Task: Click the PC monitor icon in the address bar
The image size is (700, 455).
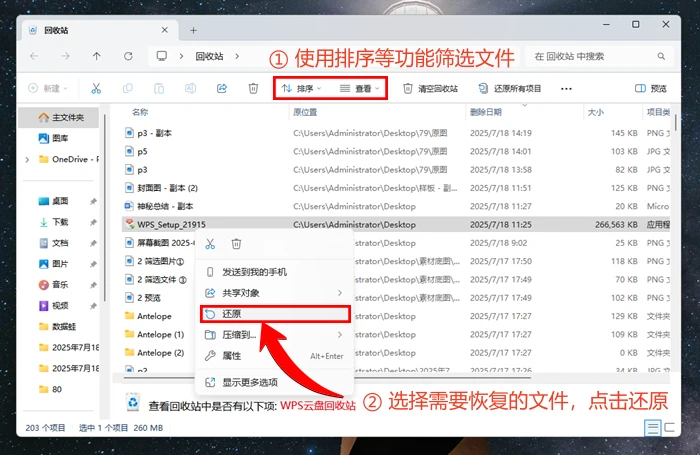Action: click(x=162, y=56)
